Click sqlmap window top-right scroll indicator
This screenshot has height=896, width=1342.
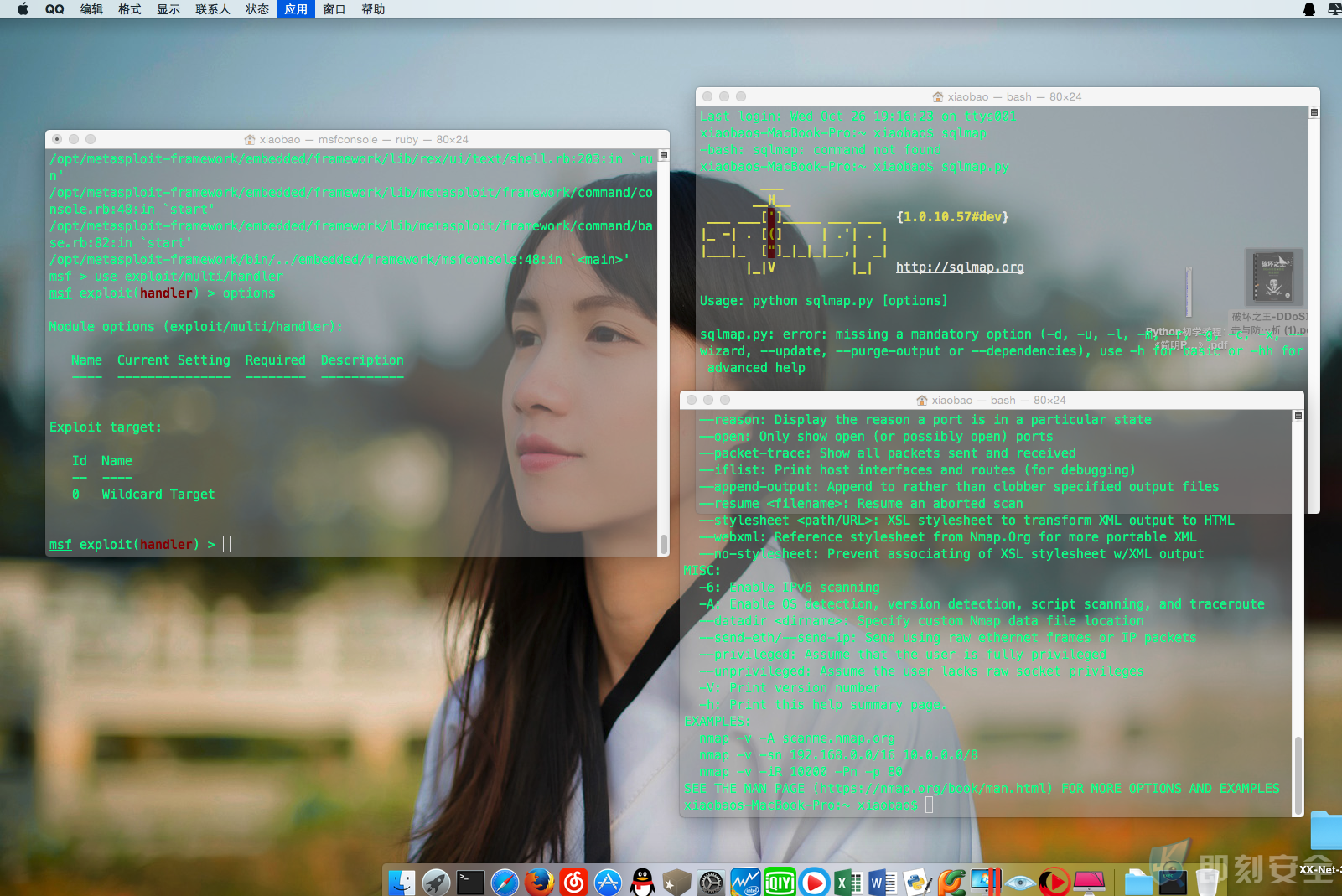(x=1314, y=112)
